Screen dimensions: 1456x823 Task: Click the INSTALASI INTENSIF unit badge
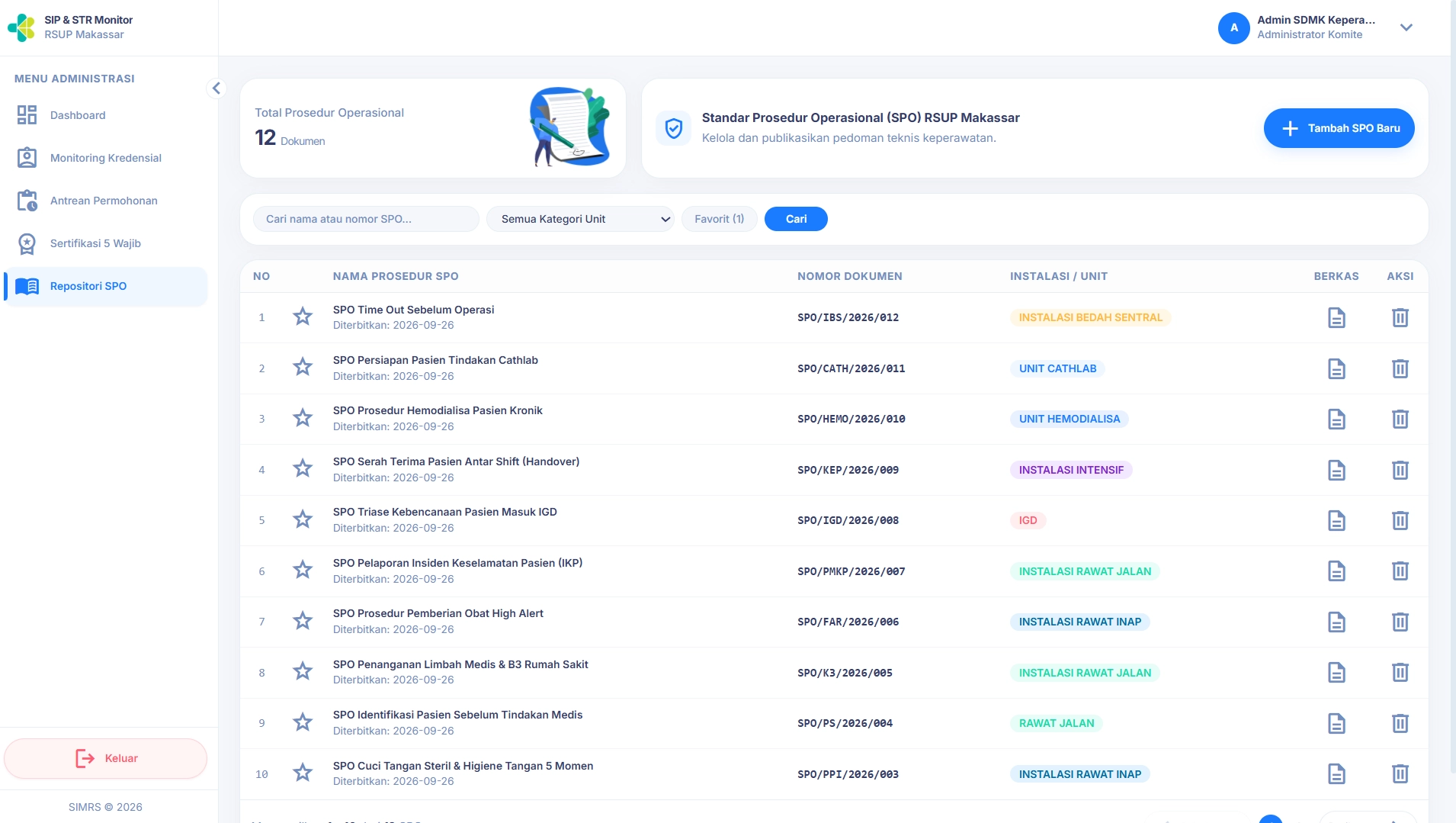point(1071,470)
